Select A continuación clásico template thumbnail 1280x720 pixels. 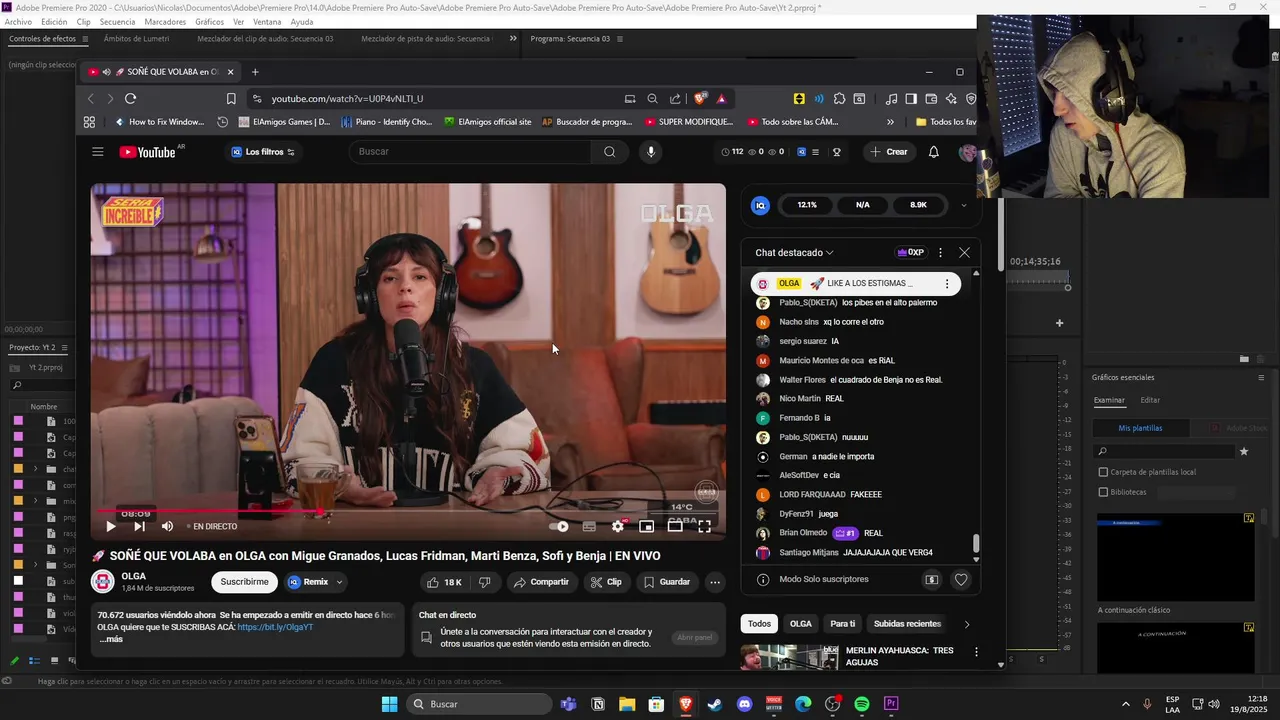click(x=1175, y=558)
